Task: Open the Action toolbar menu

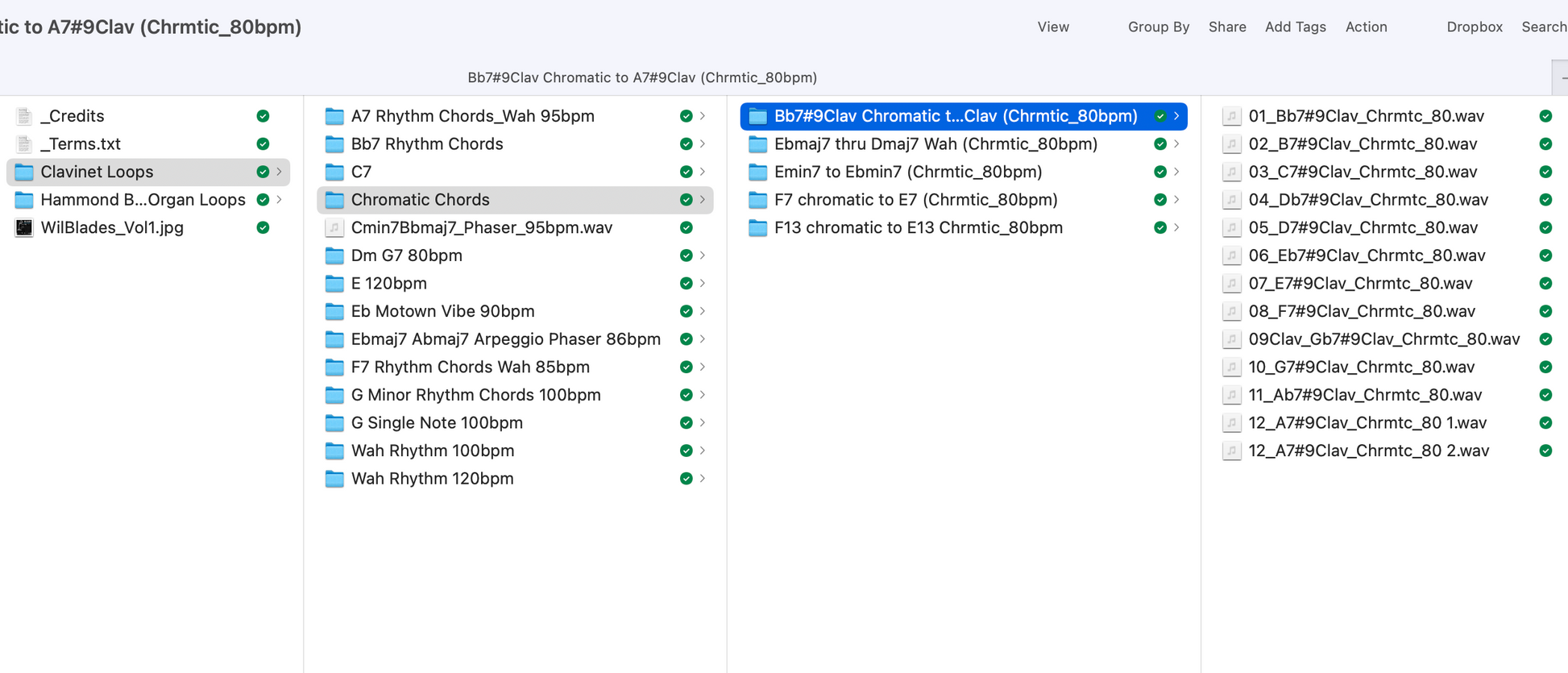Action: (x=1366, y=27)
